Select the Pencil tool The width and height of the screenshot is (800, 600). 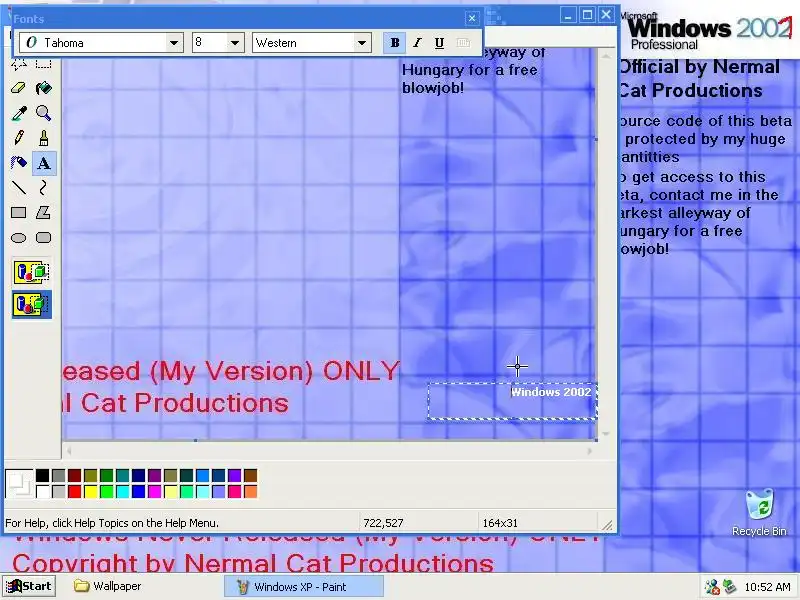[x=19, y=138]
